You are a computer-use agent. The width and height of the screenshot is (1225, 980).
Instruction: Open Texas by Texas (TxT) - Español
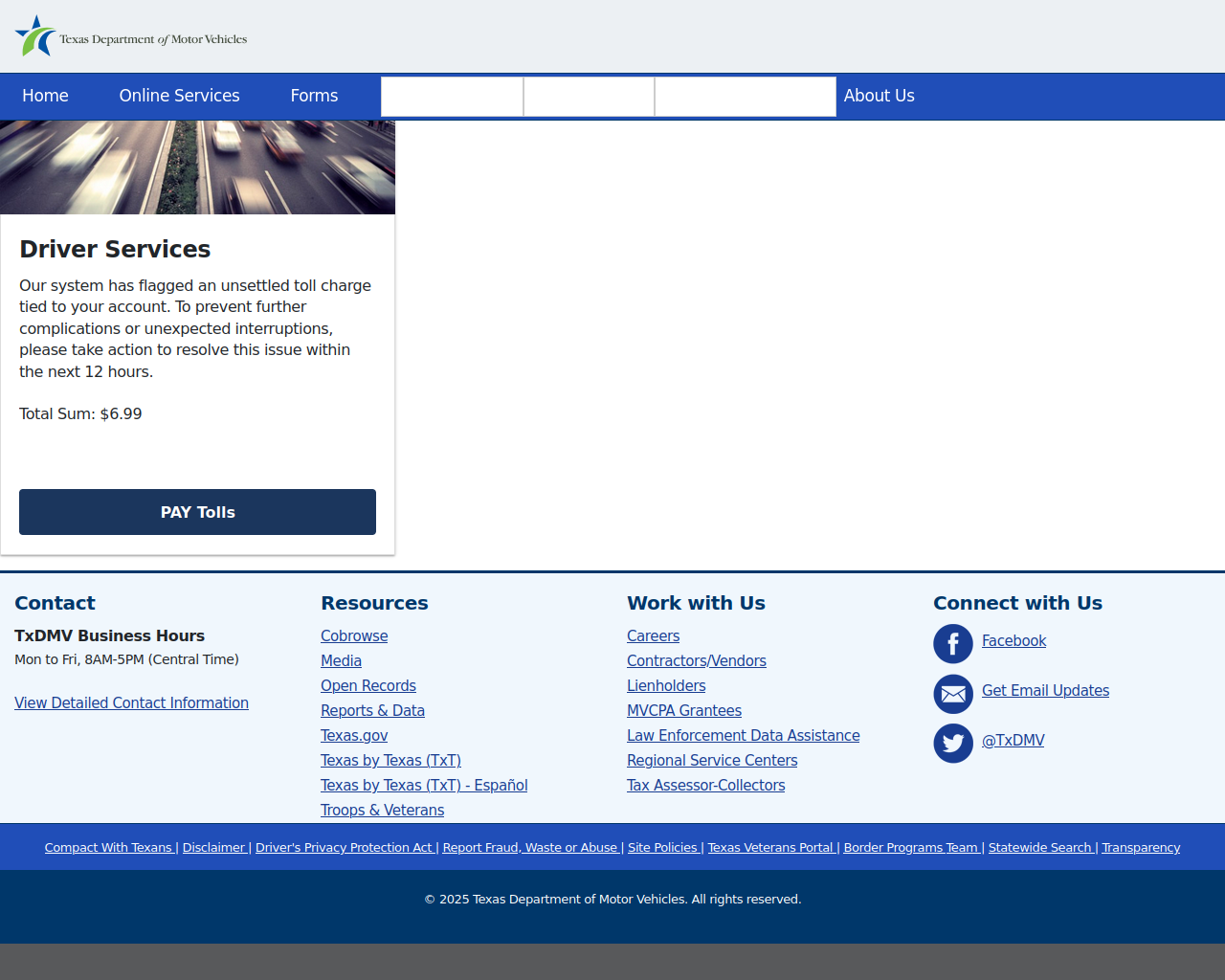tap(424, 785)
